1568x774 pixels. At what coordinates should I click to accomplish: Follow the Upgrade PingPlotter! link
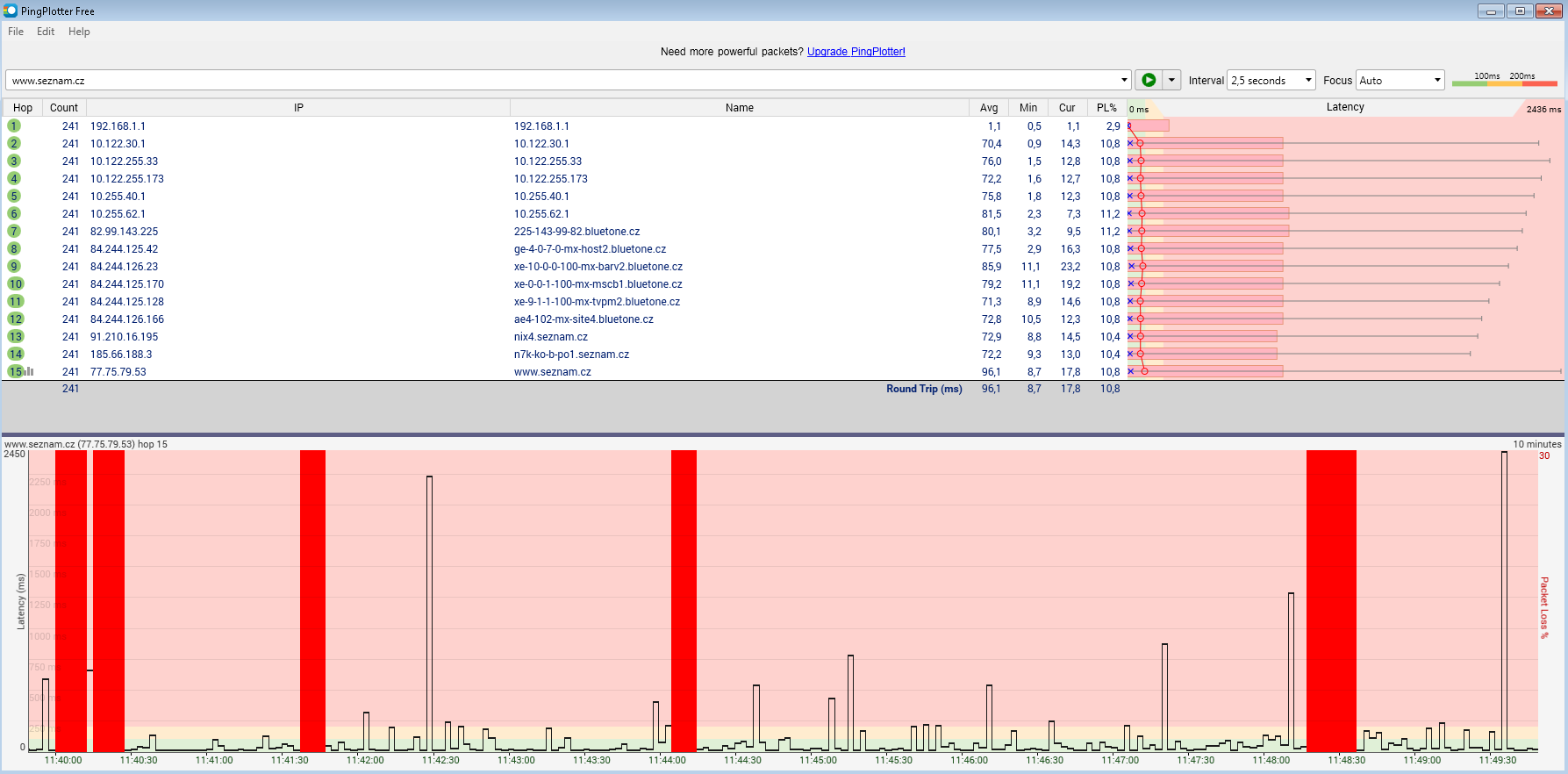point(856,52)
